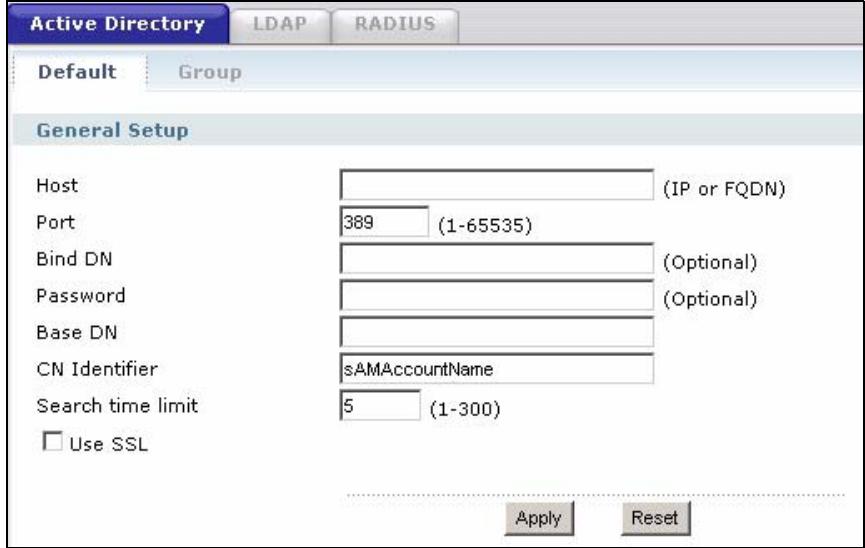Focus the Bind DN input field
865x548 pixels.
[496, 258]
